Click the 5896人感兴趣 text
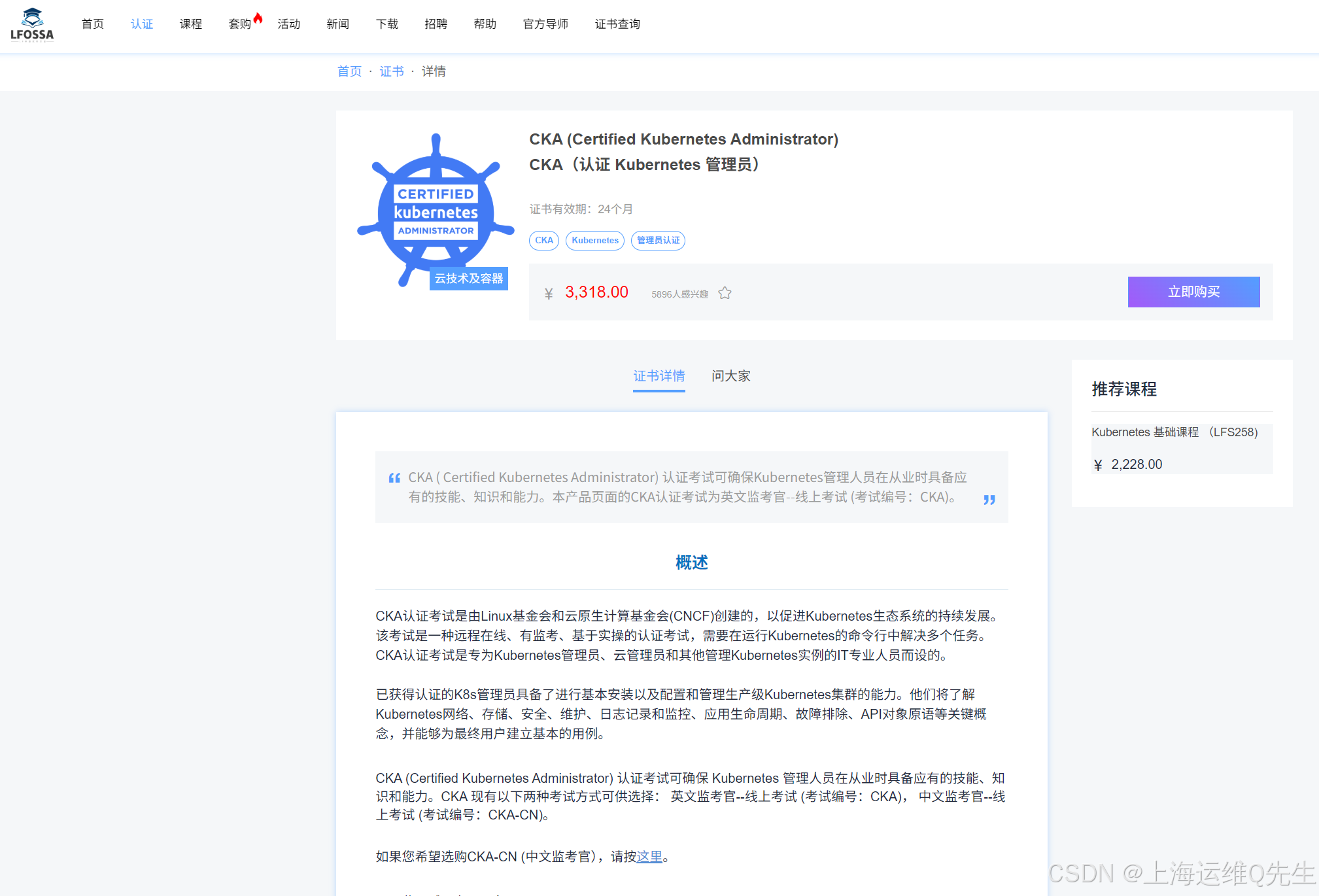This screenshot has width=1319, height=896. (679, 294)
